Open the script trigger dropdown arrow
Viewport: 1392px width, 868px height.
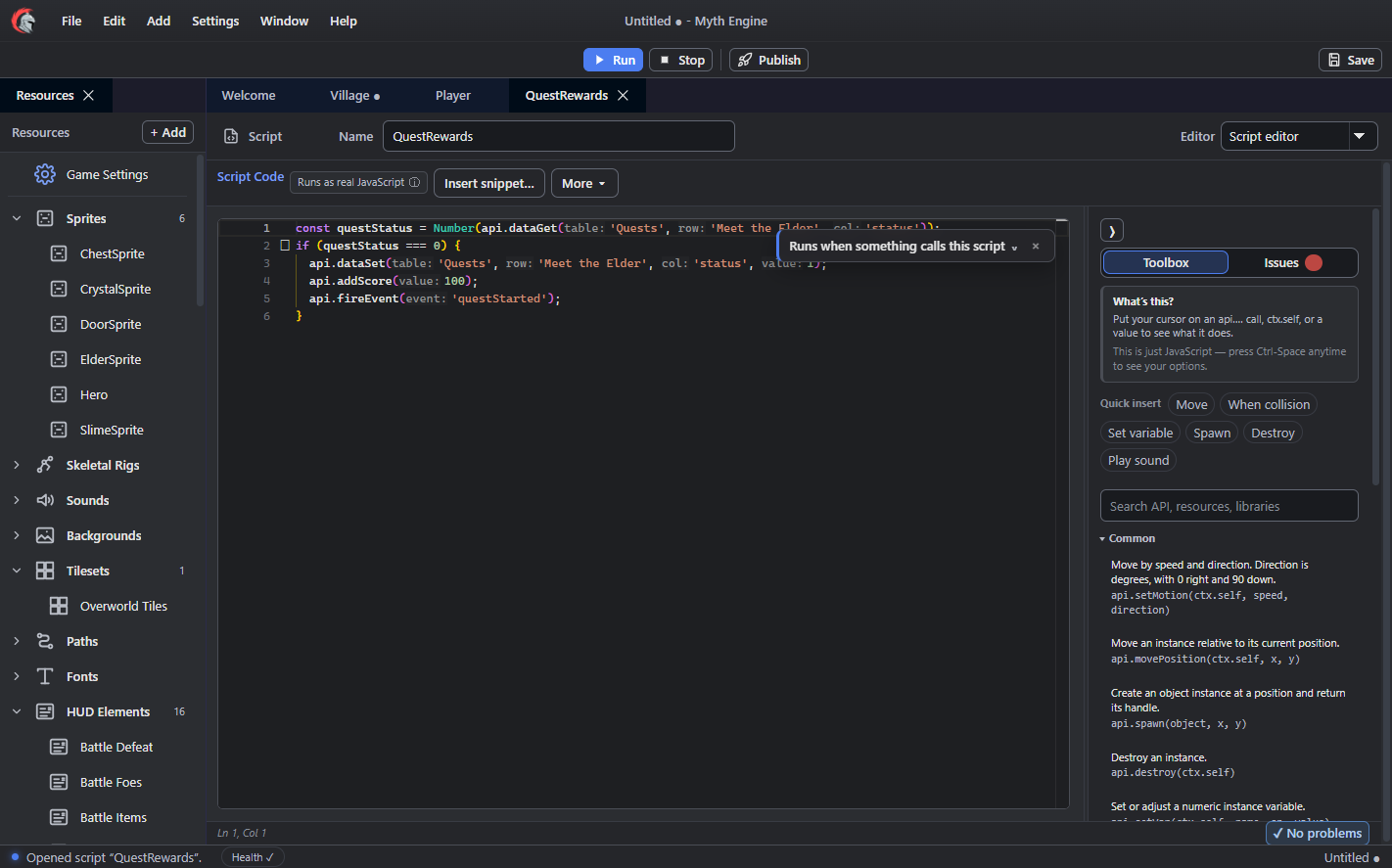[1014, 248]
